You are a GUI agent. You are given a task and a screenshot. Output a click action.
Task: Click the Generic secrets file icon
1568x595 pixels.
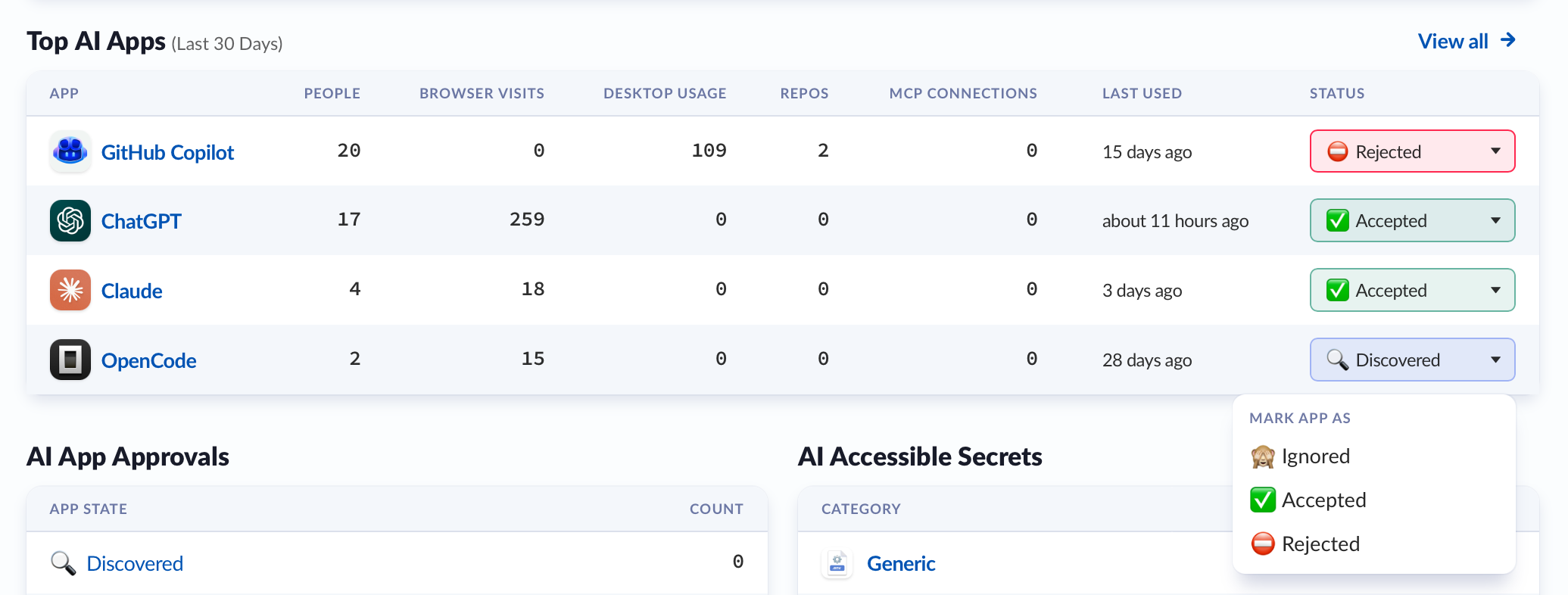click(837, 563)
